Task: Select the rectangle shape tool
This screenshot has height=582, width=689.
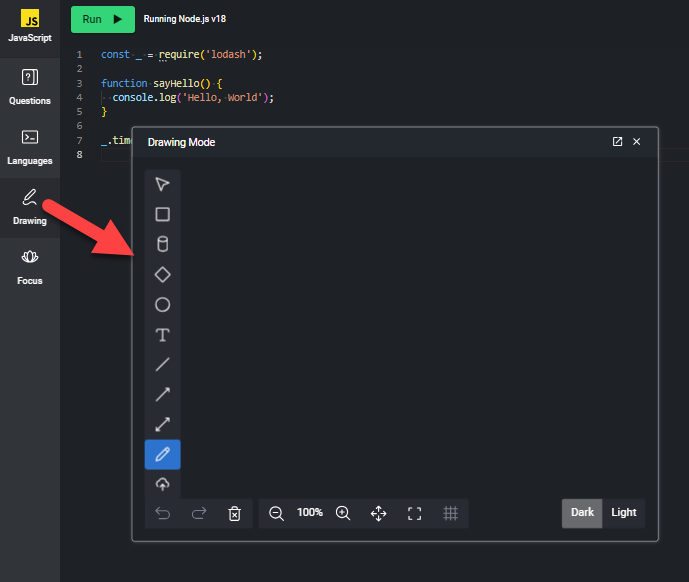Action: pyautogui.click(x=162, y=214)
